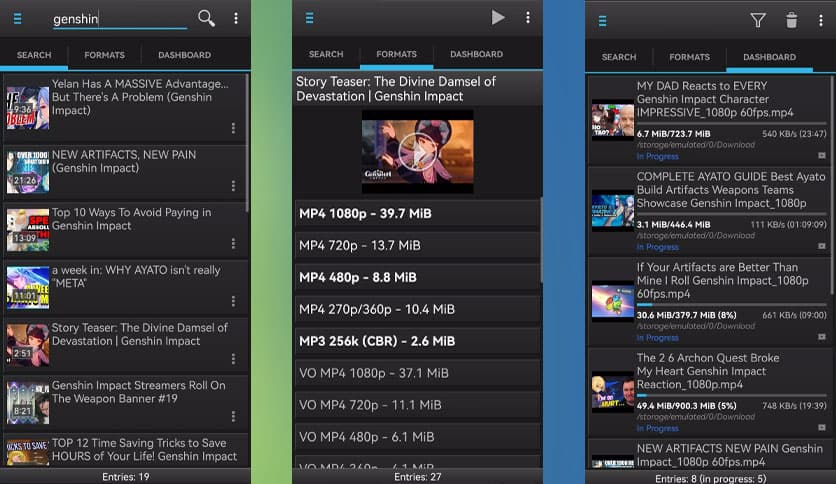Click progress bar of If Your Artifacts download
836x484 pixels.
[x=732, y=305]
